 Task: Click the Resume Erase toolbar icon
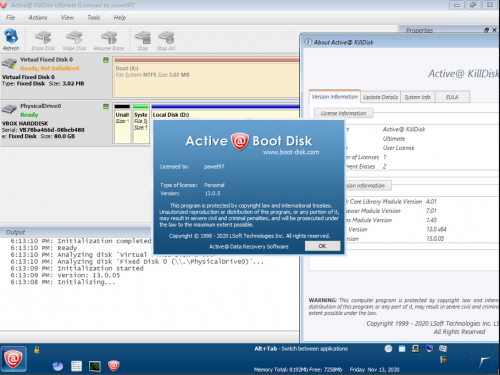coord(109,40)
